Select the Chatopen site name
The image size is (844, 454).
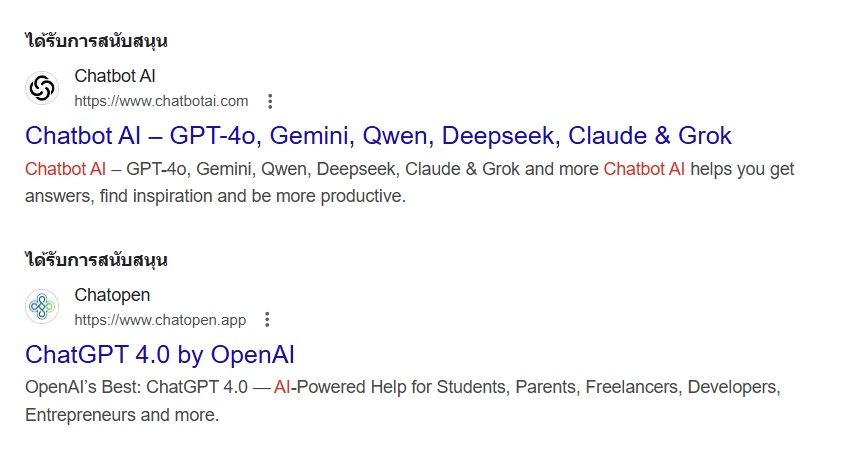[112, 295]
